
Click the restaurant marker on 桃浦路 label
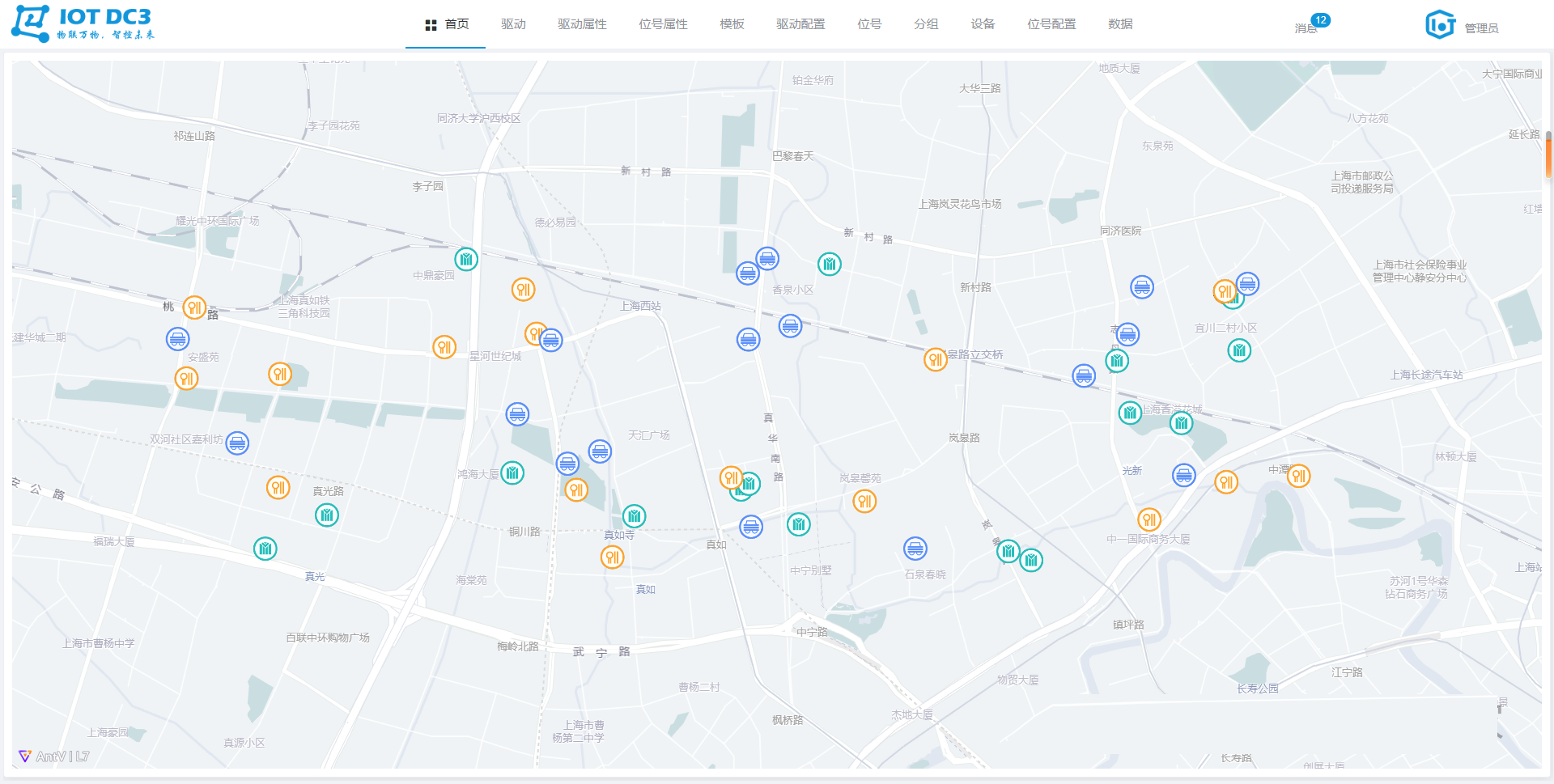194,307
